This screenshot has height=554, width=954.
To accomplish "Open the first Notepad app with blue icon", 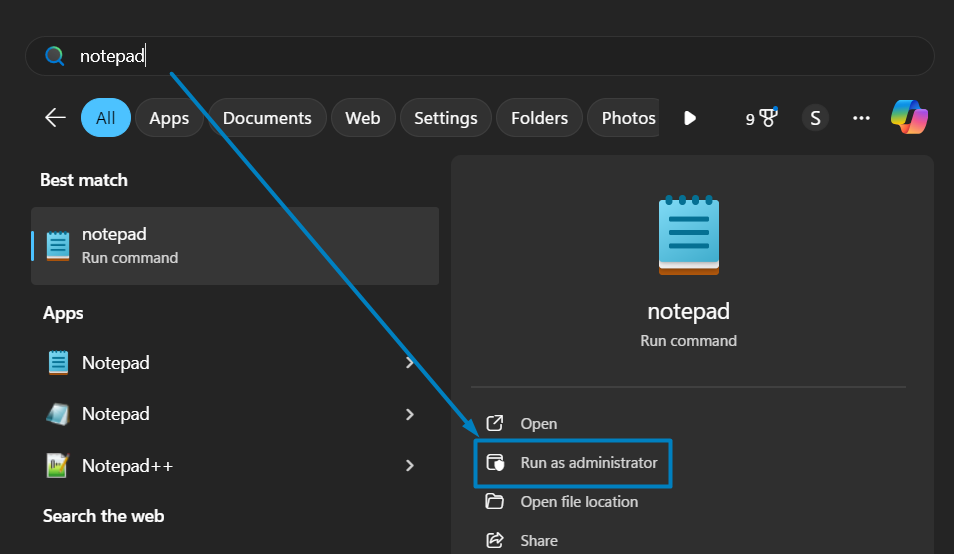I will click(58, 363).
